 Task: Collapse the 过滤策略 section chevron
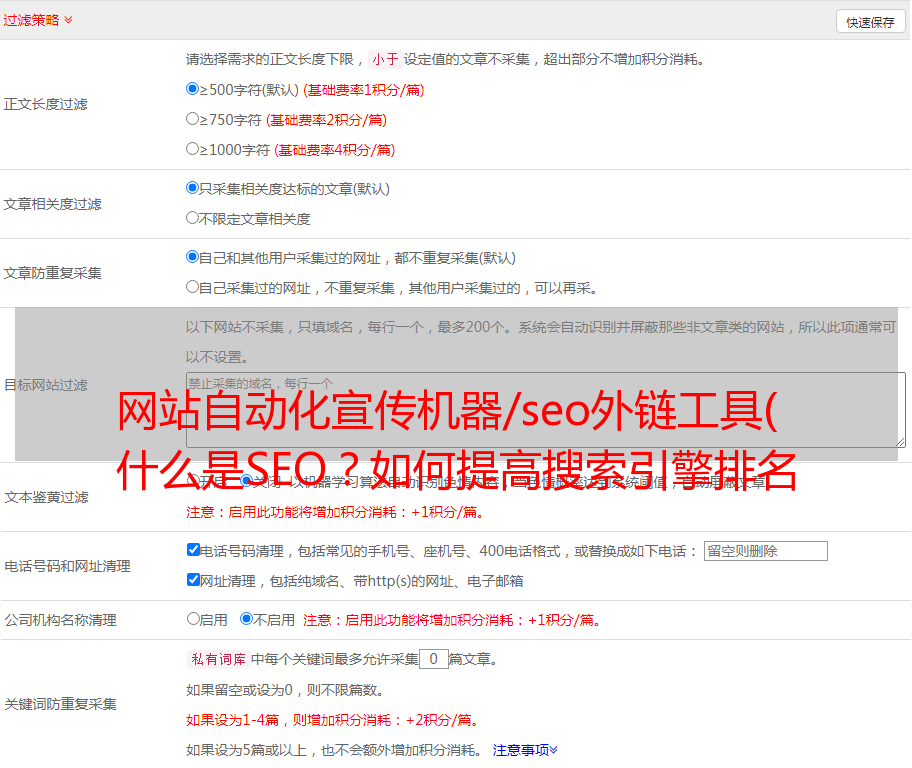tap(68, 20)
